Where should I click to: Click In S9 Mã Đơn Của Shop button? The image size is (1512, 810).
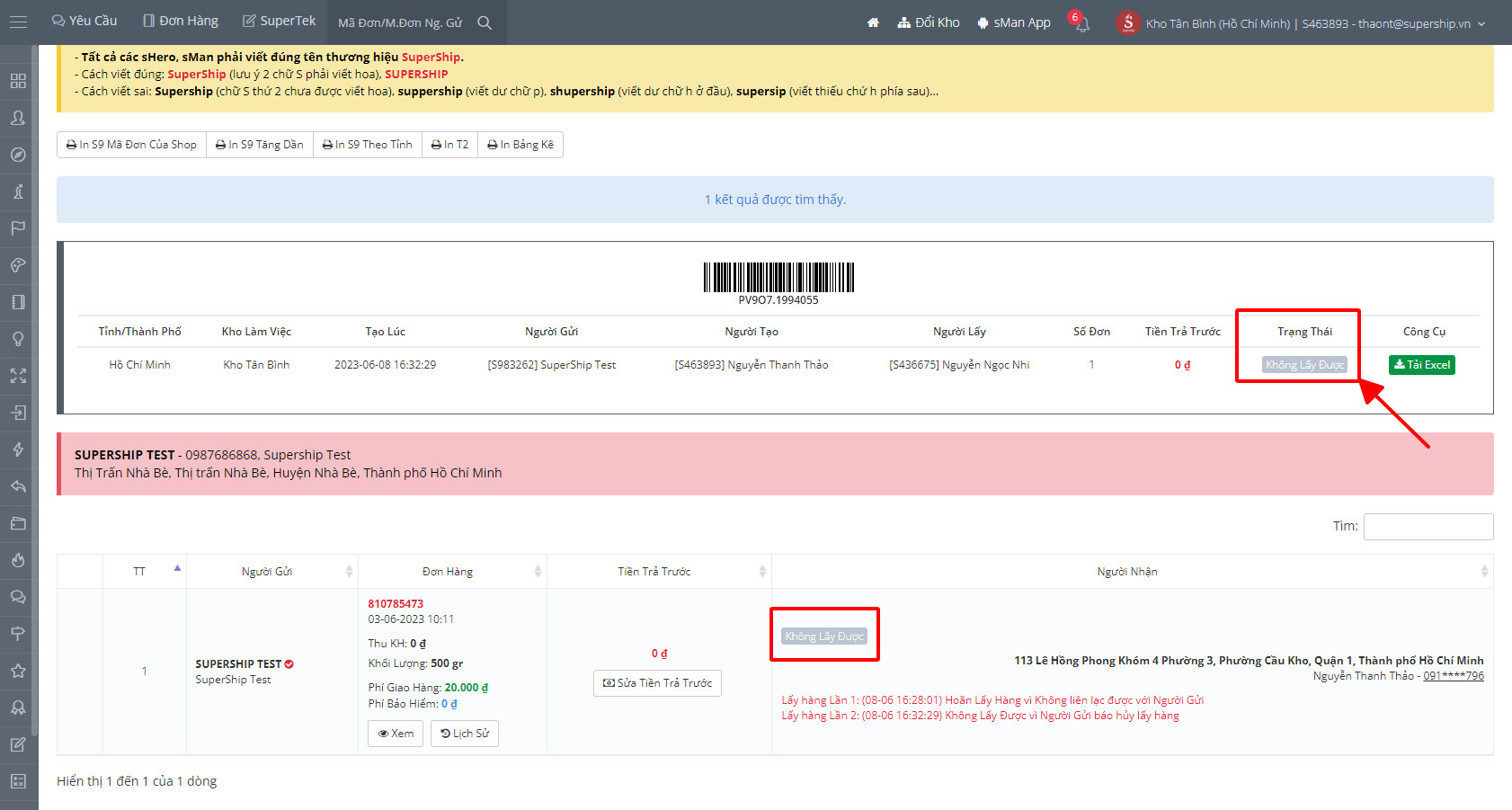131,145
